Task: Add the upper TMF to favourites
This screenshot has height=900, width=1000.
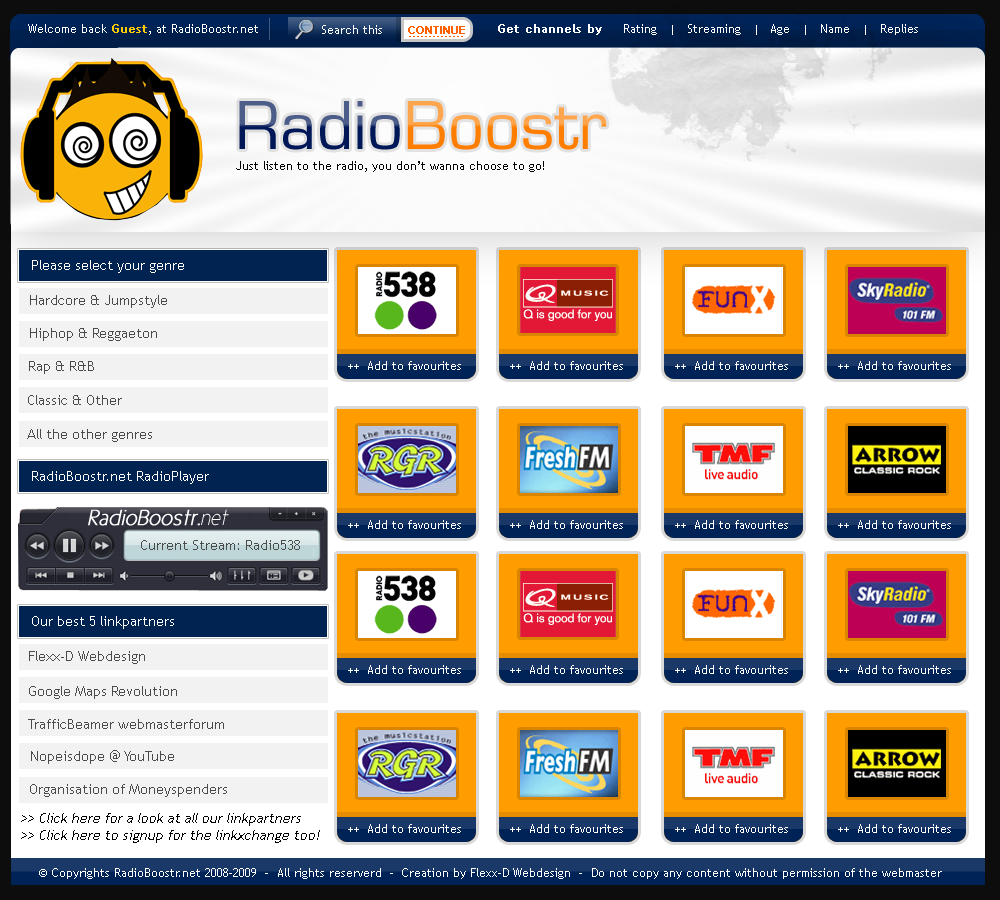Action: click(x=733, y=525)
